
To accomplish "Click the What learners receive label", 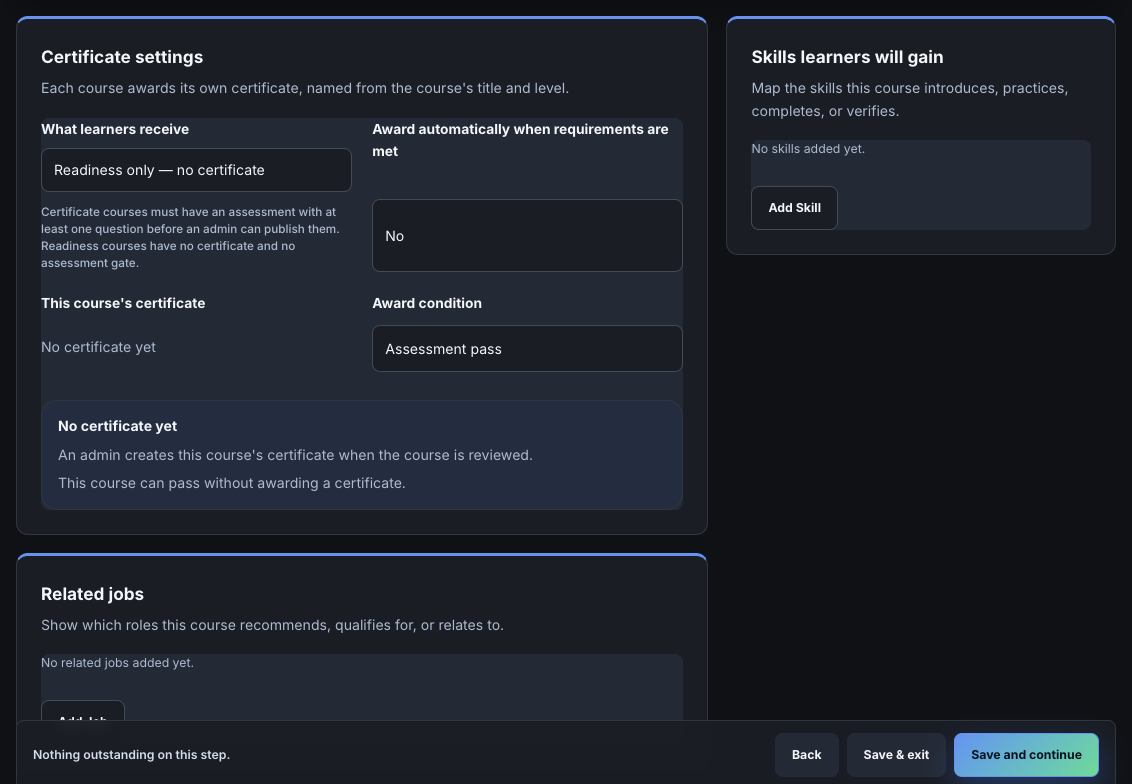I will tap(116, 129).
